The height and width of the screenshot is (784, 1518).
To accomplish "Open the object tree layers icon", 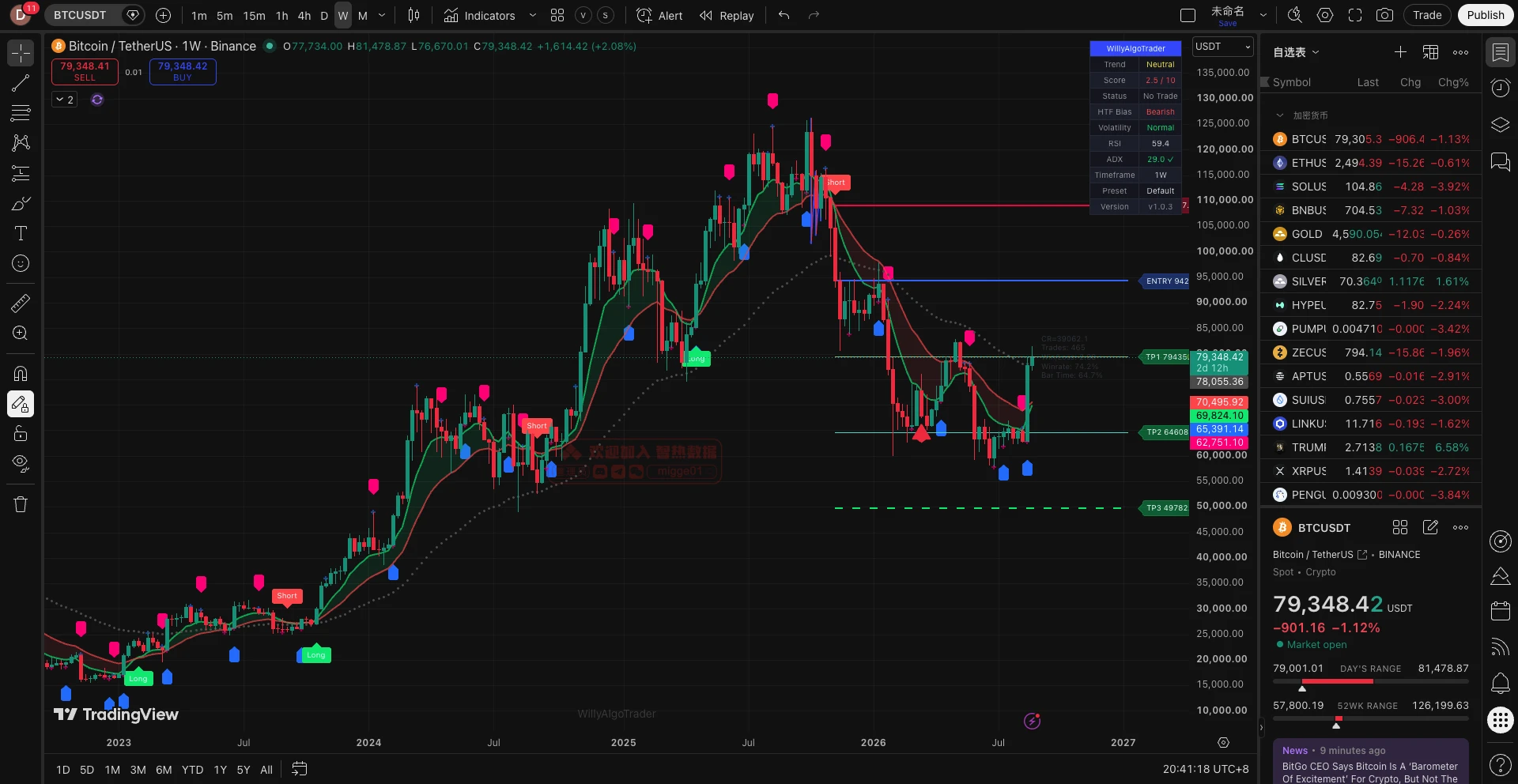I will click(1501, 125).
